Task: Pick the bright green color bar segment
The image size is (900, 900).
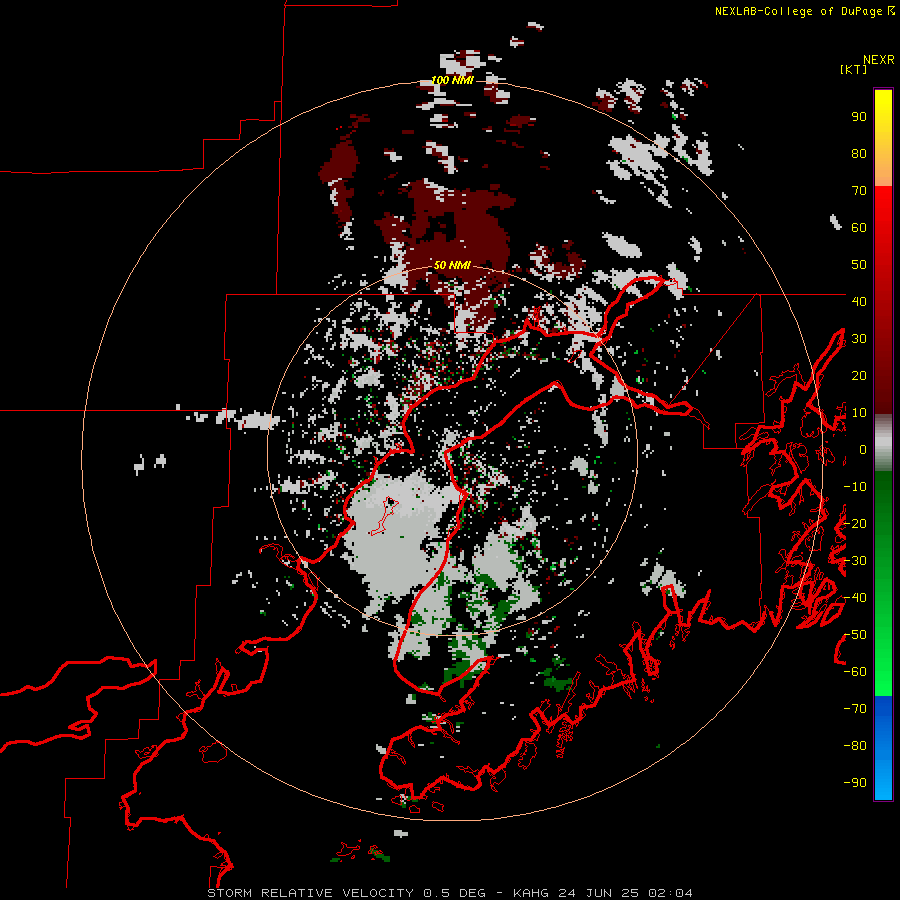Action: (x=883, y=643)
